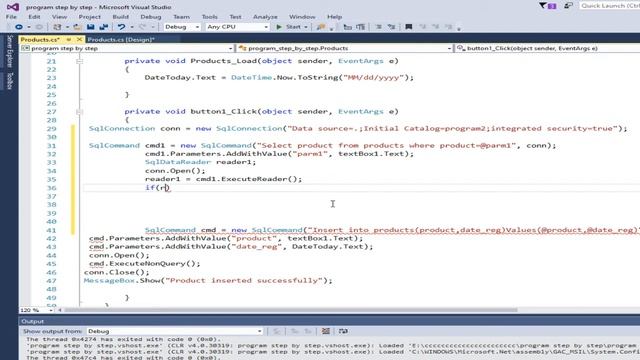Click the Clear Bookmarks toolbar icon

tap(449, 27)
